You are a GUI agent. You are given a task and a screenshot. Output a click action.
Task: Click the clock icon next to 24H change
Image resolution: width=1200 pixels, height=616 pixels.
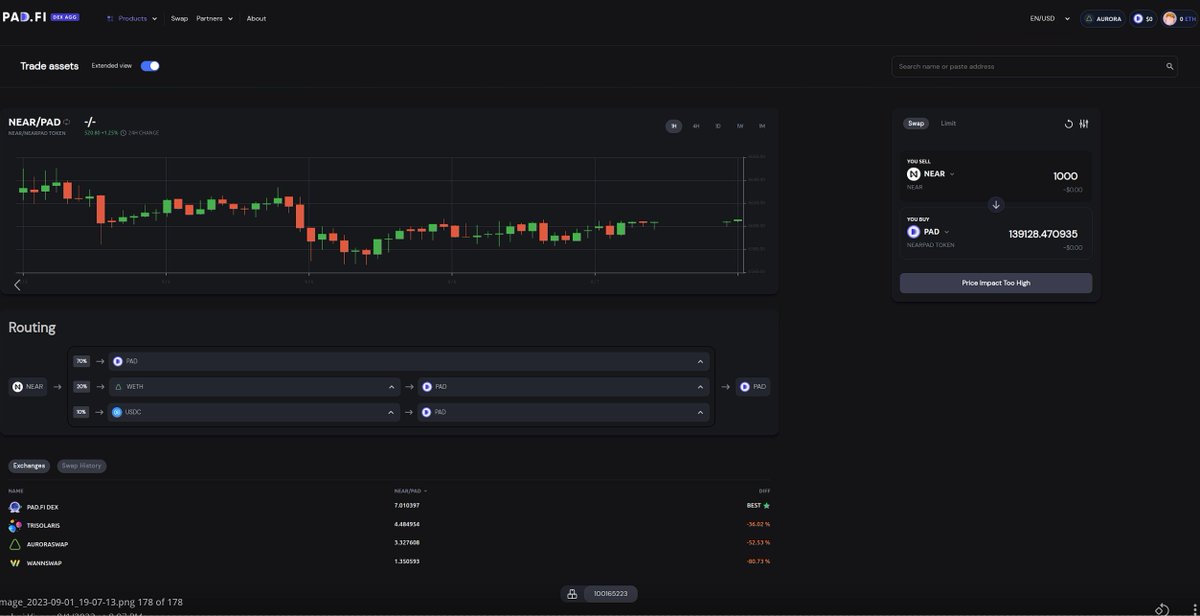(x=123, y=133)
